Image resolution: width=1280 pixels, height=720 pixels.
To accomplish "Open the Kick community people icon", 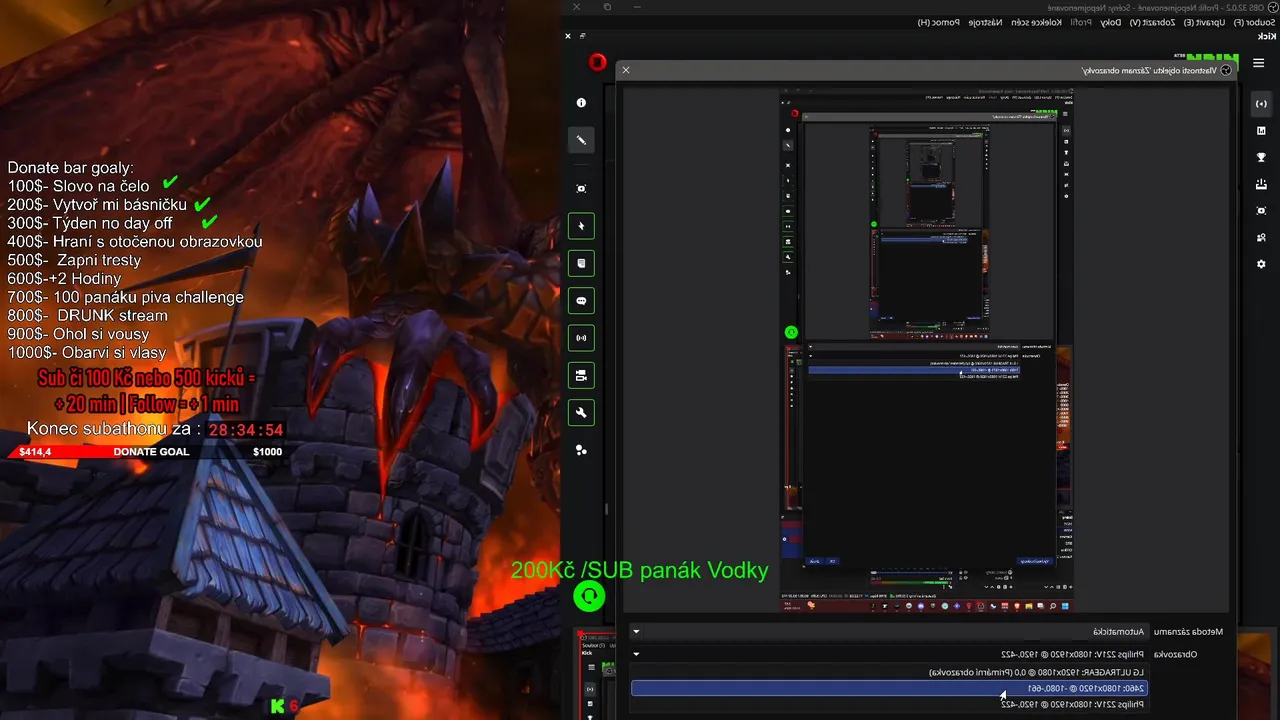I will click(x=1261, y=237).
